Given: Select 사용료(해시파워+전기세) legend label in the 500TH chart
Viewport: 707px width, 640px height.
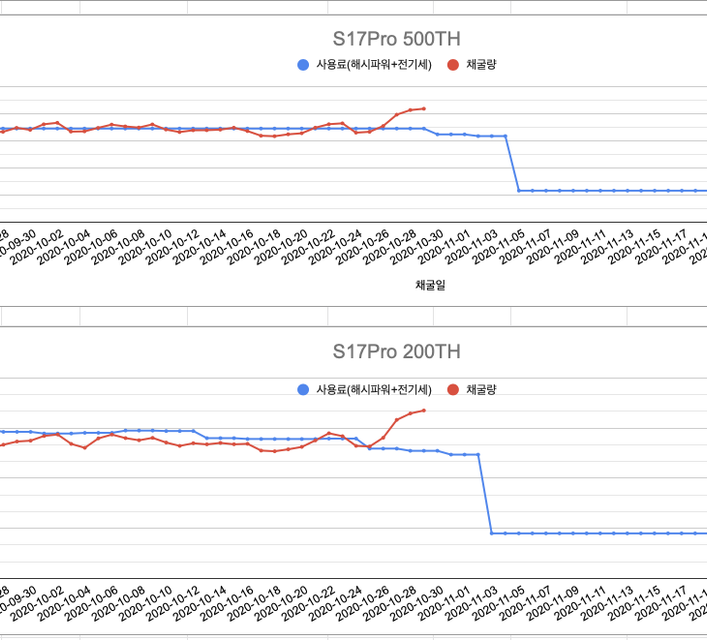Looking at the screenshot, I should [x=374, y=65].
